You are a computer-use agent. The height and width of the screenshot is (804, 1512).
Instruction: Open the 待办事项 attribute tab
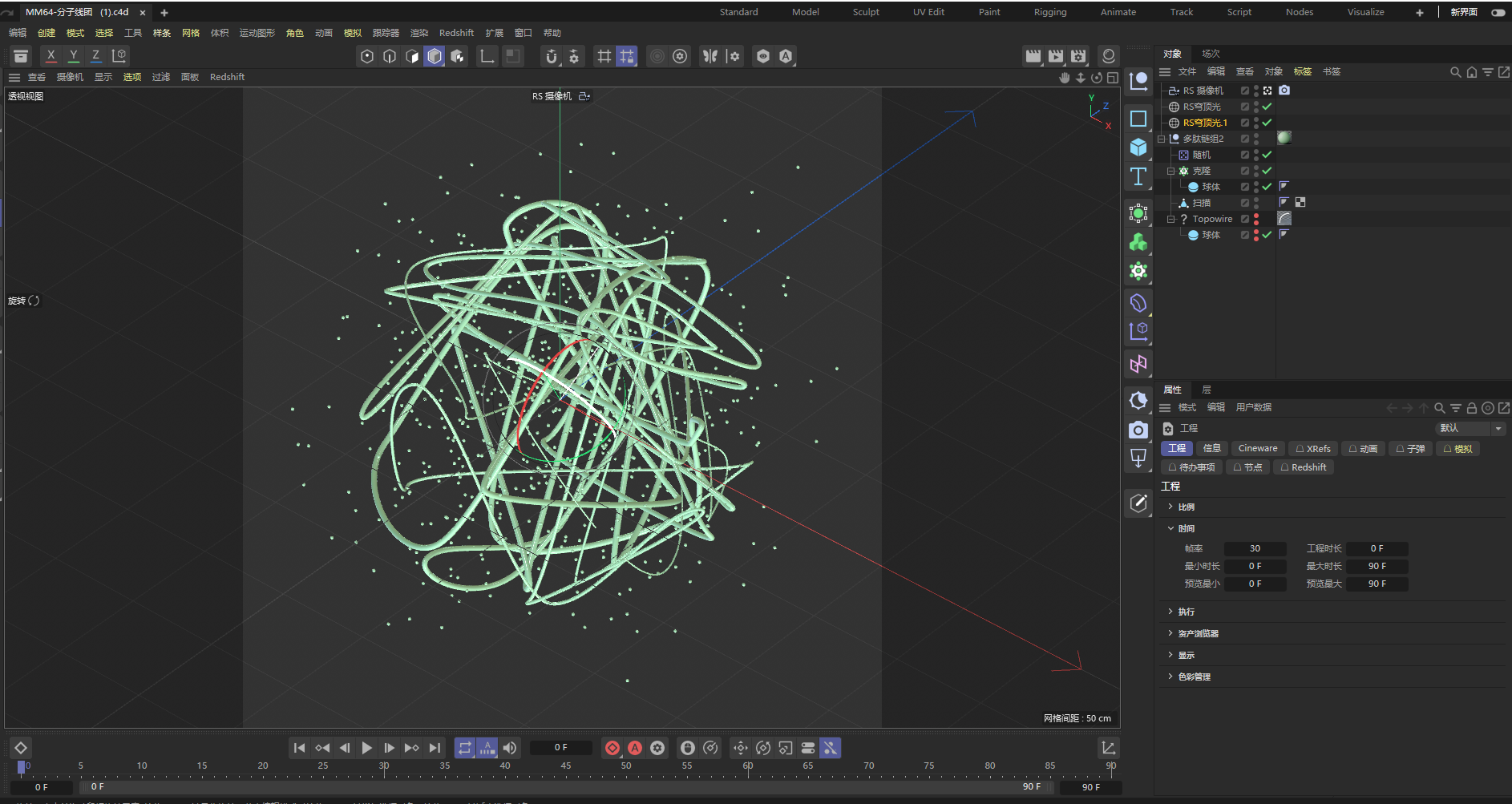1191,467
